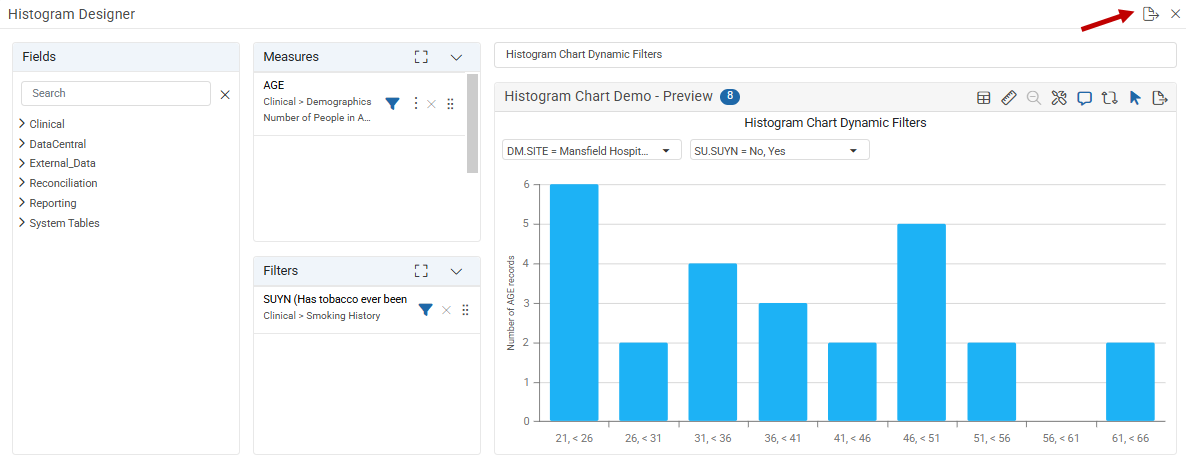Collapse the Filters panel chevron
The image size is (1186, 460).
pos(456,271)
